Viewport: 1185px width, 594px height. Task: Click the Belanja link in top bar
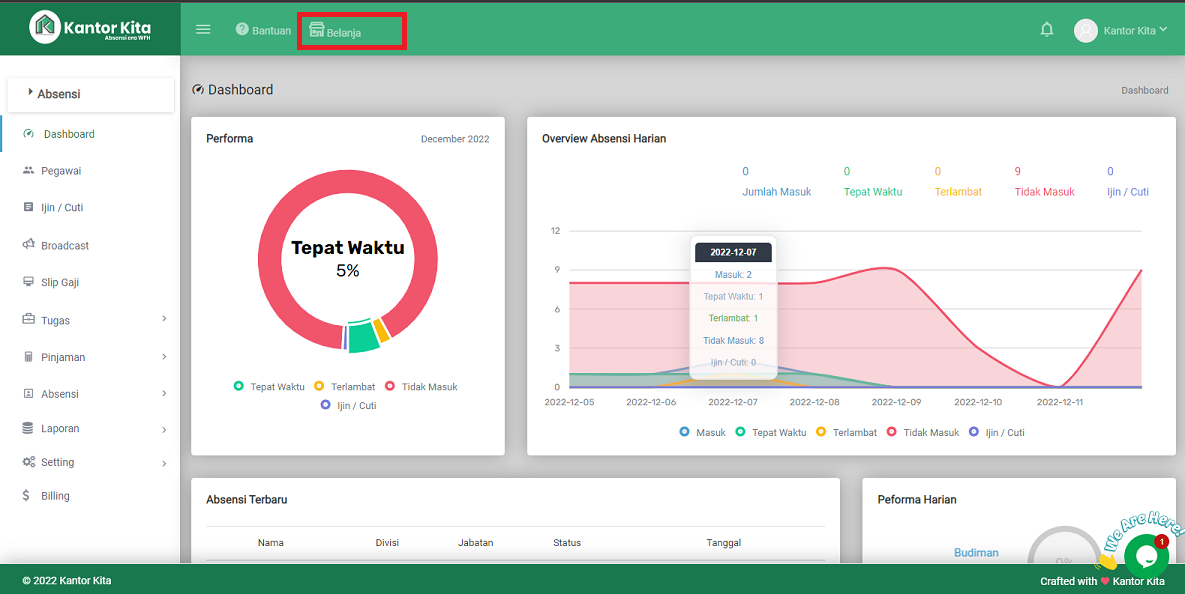[x=344, y=32]
